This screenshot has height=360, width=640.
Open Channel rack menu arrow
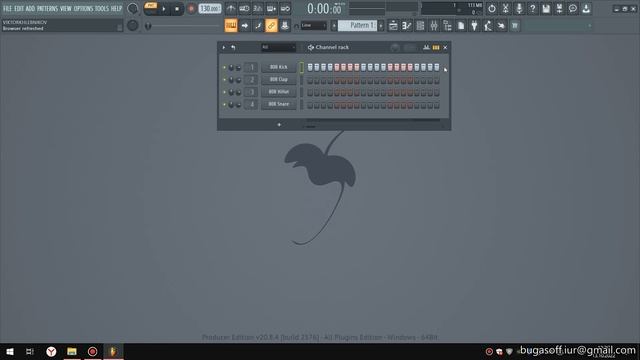(224, 47)
